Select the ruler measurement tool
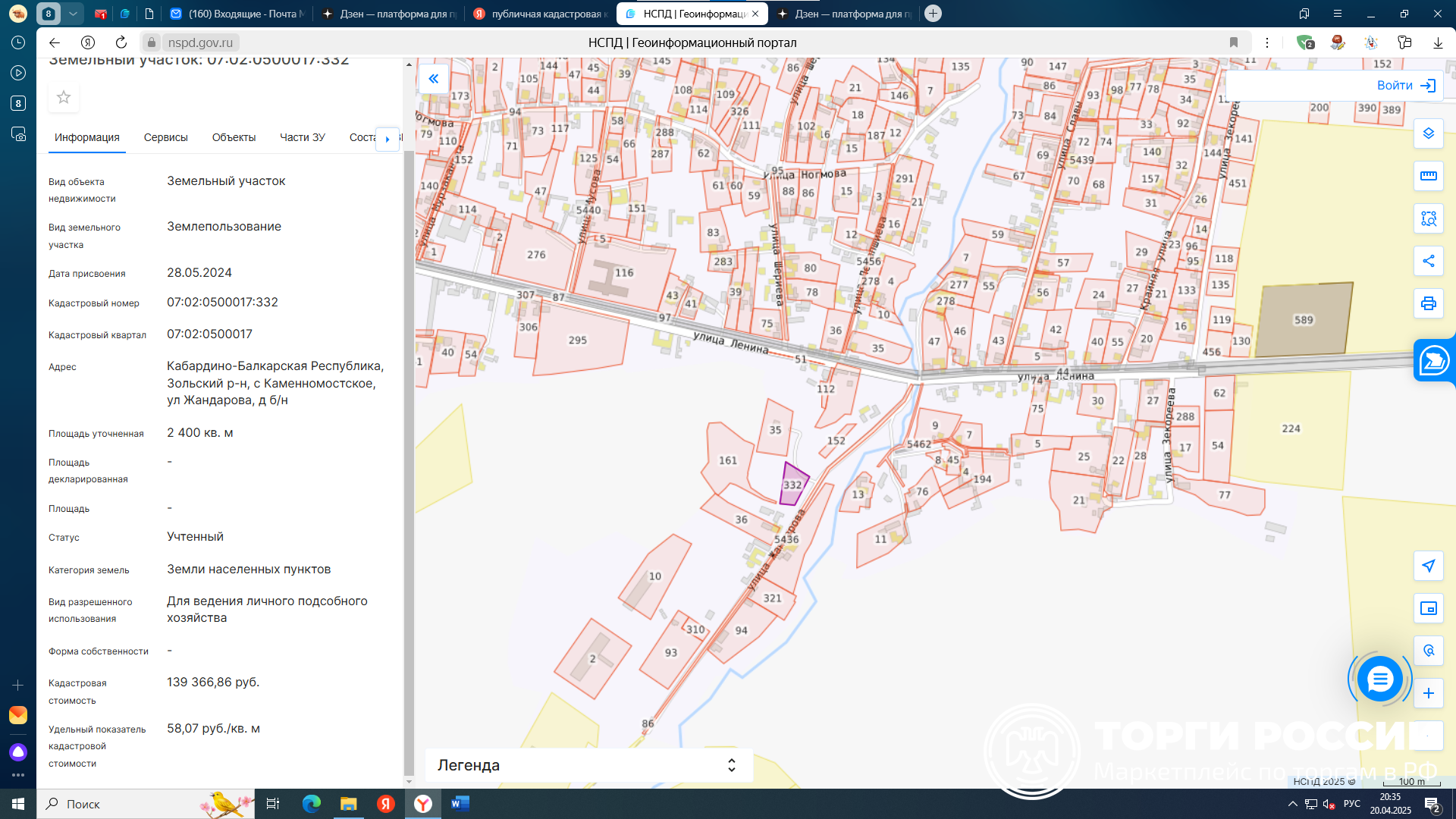The image size is (1456, 819). click(1429, 176)
